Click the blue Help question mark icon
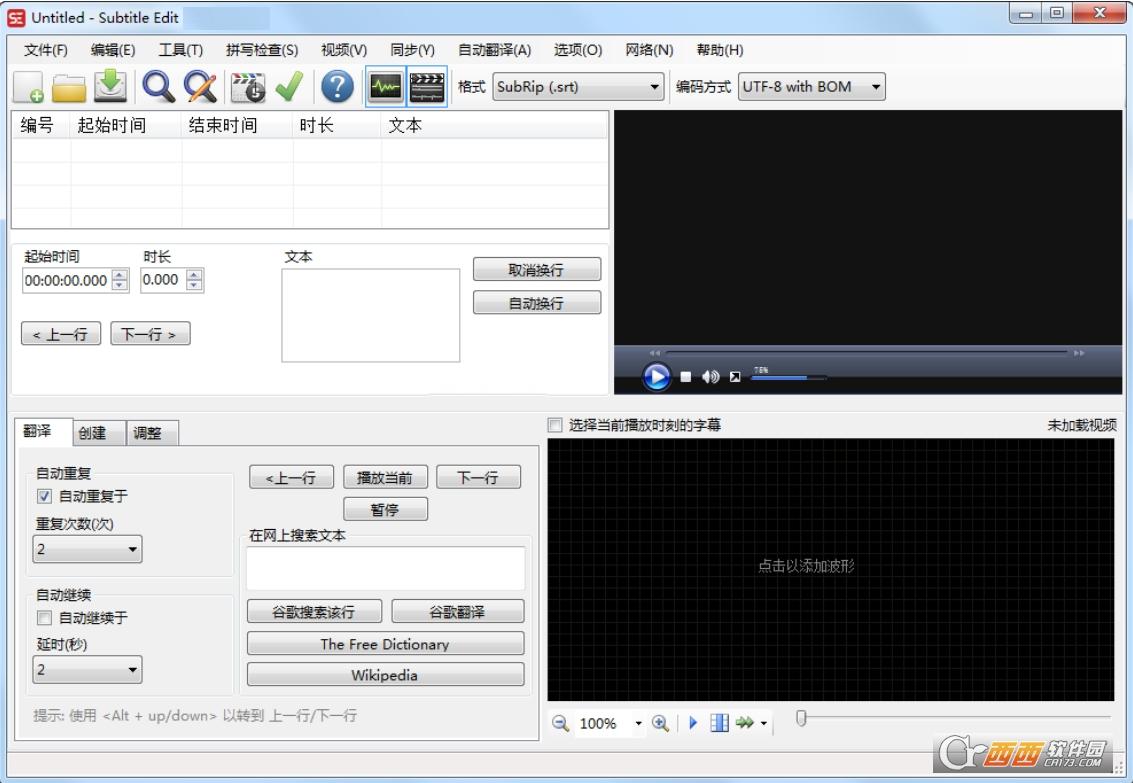Viewport: 1133px width, 783px height. coord(337,87)
